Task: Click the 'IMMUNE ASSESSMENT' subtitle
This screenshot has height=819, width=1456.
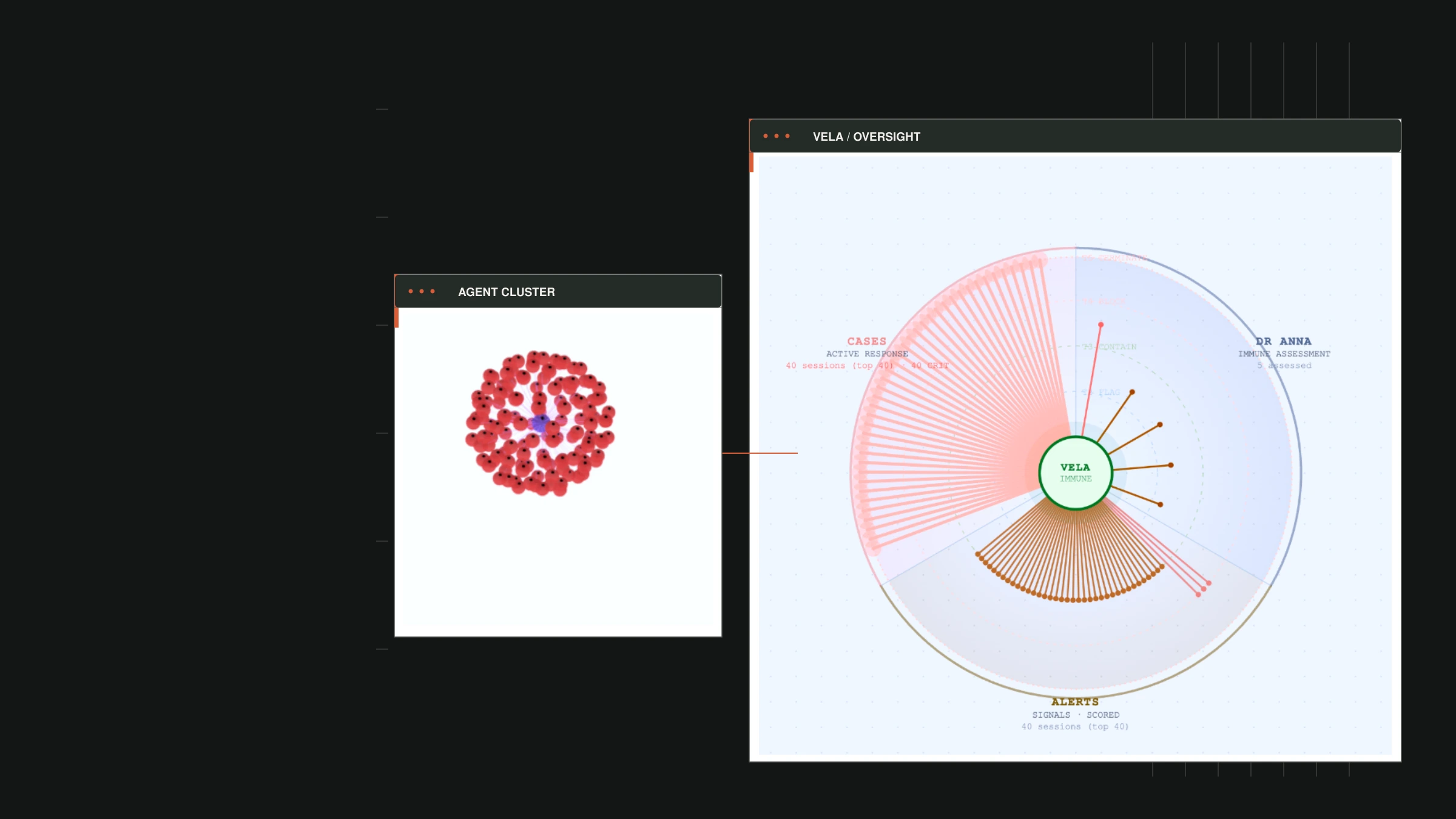Action: (x=1284, y=354)
